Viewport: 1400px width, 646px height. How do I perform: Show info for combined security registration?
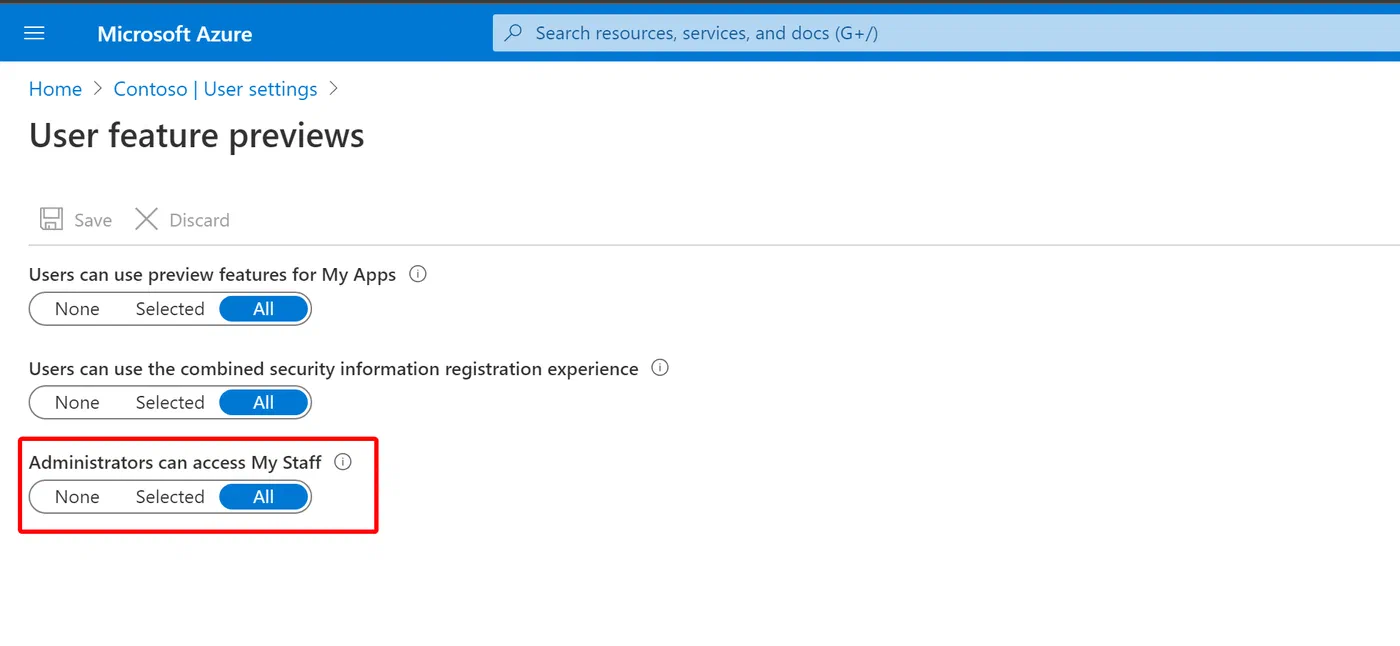point(660,367)
